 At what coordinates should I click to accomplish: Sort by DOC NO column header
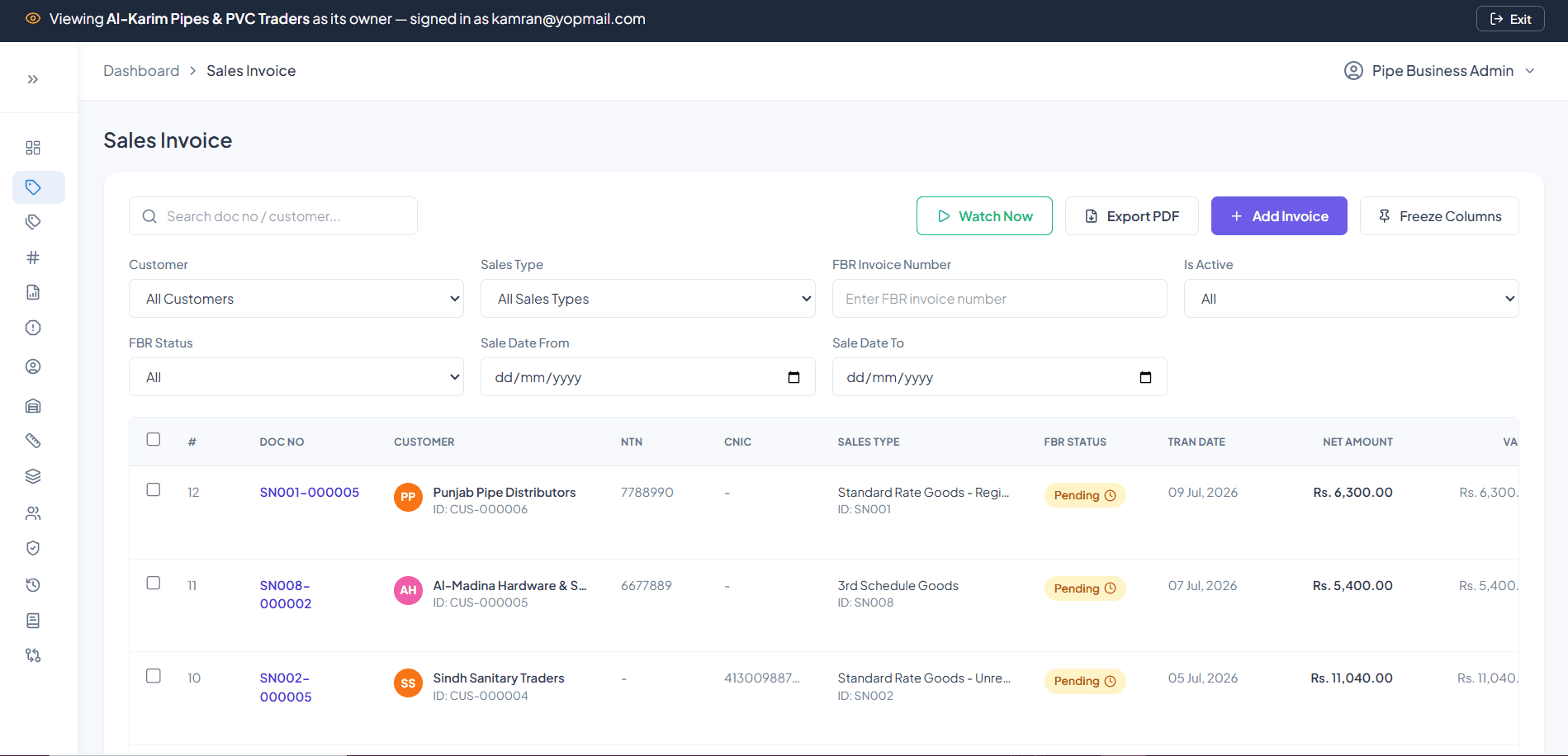(x=282, y=442)
